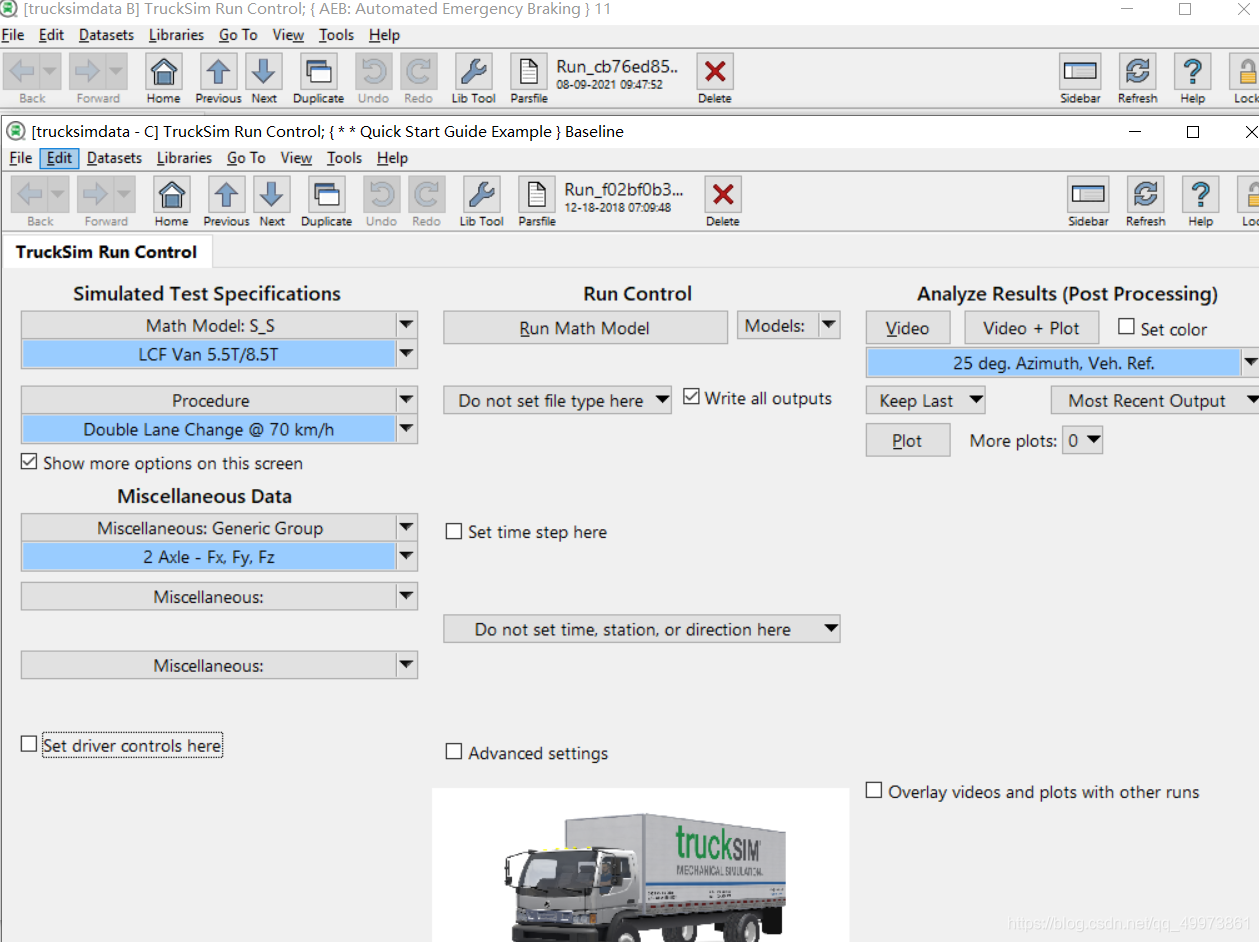This screenshot has height=942, width=1259.
Task: Click Back arrow in front window toolbar
Action: coord(31,194)
